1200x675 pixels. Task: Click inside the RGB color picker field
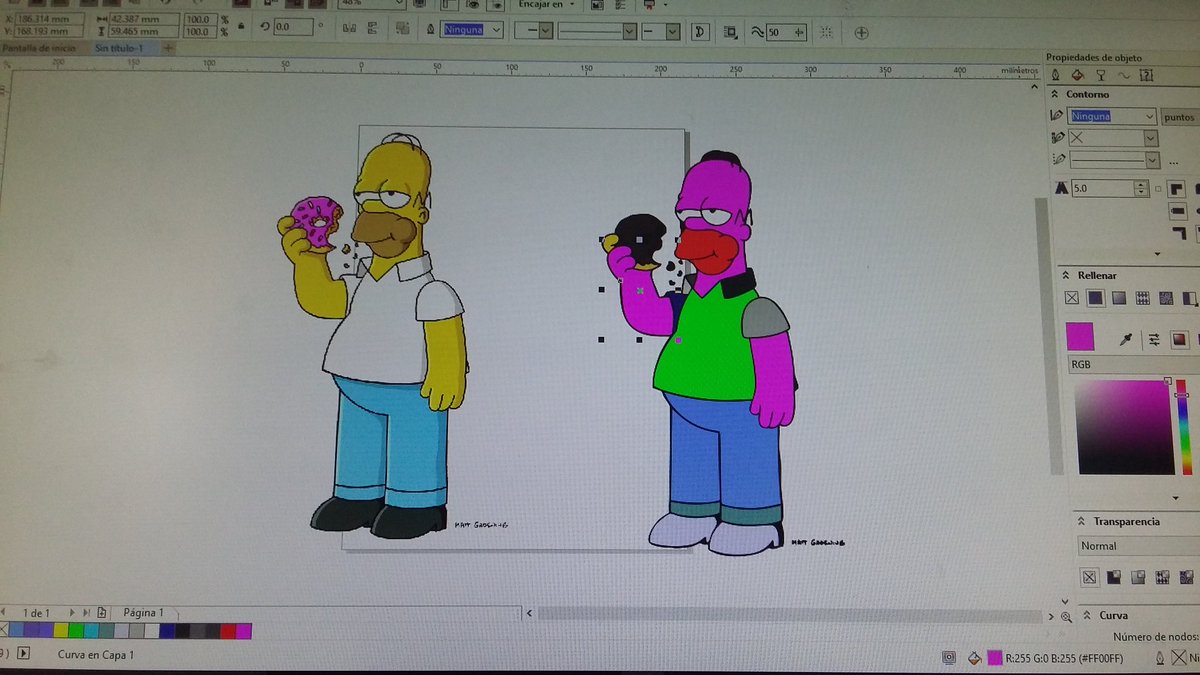click(x=1124, y=427)
